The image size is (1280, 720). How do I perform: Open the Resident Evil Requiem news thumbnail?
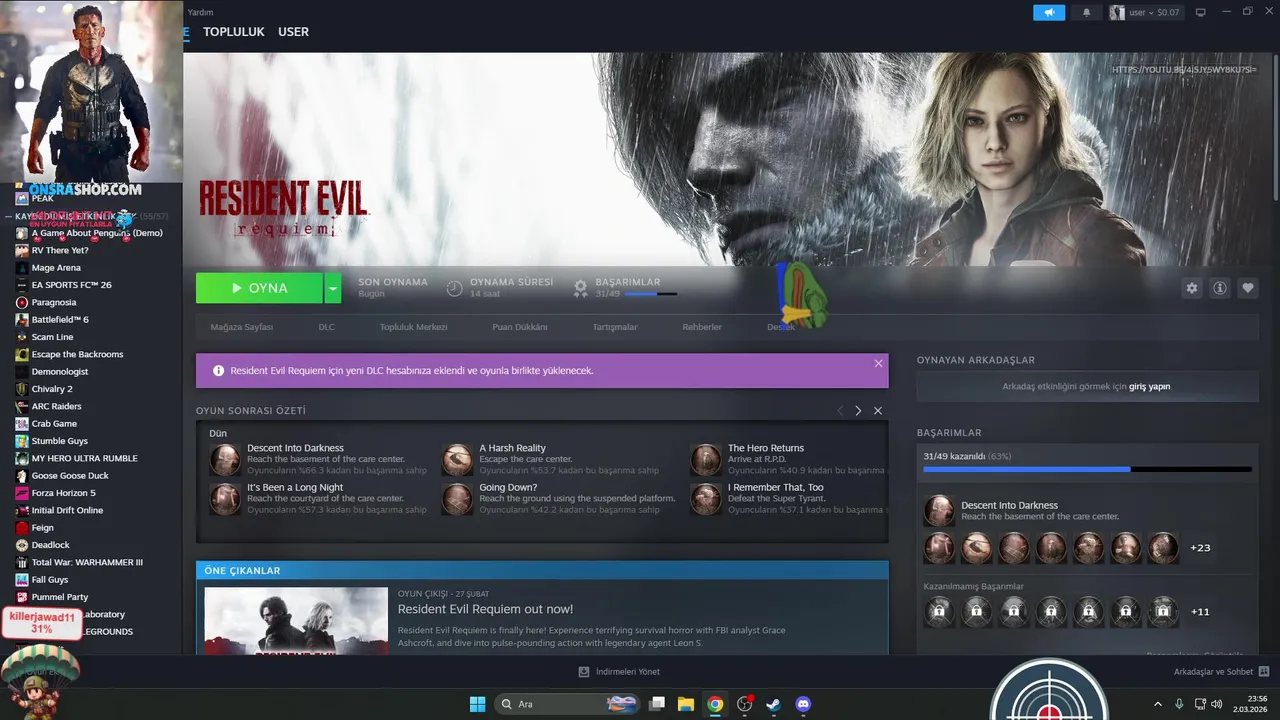[x=296, y=621]
